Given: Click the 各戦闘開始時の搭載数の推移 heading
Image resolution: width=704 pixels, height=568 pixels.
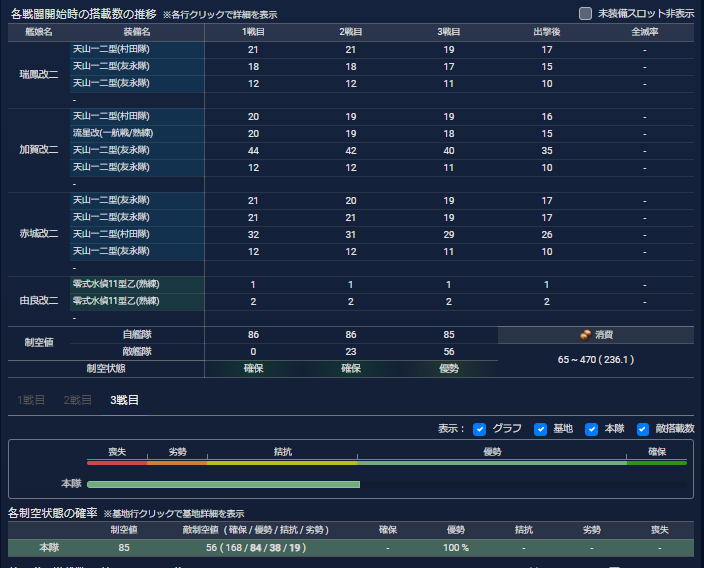Looking at the screenshot, I should [84, 14].
